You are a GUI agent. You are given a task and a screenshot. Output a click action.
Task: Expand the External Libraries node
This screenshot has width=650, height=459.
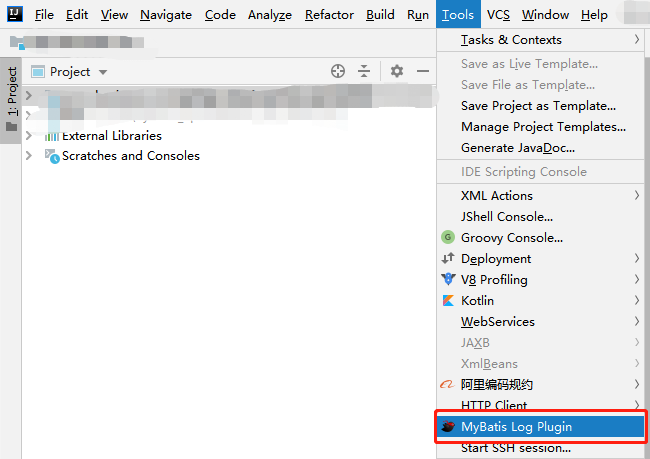29,136
